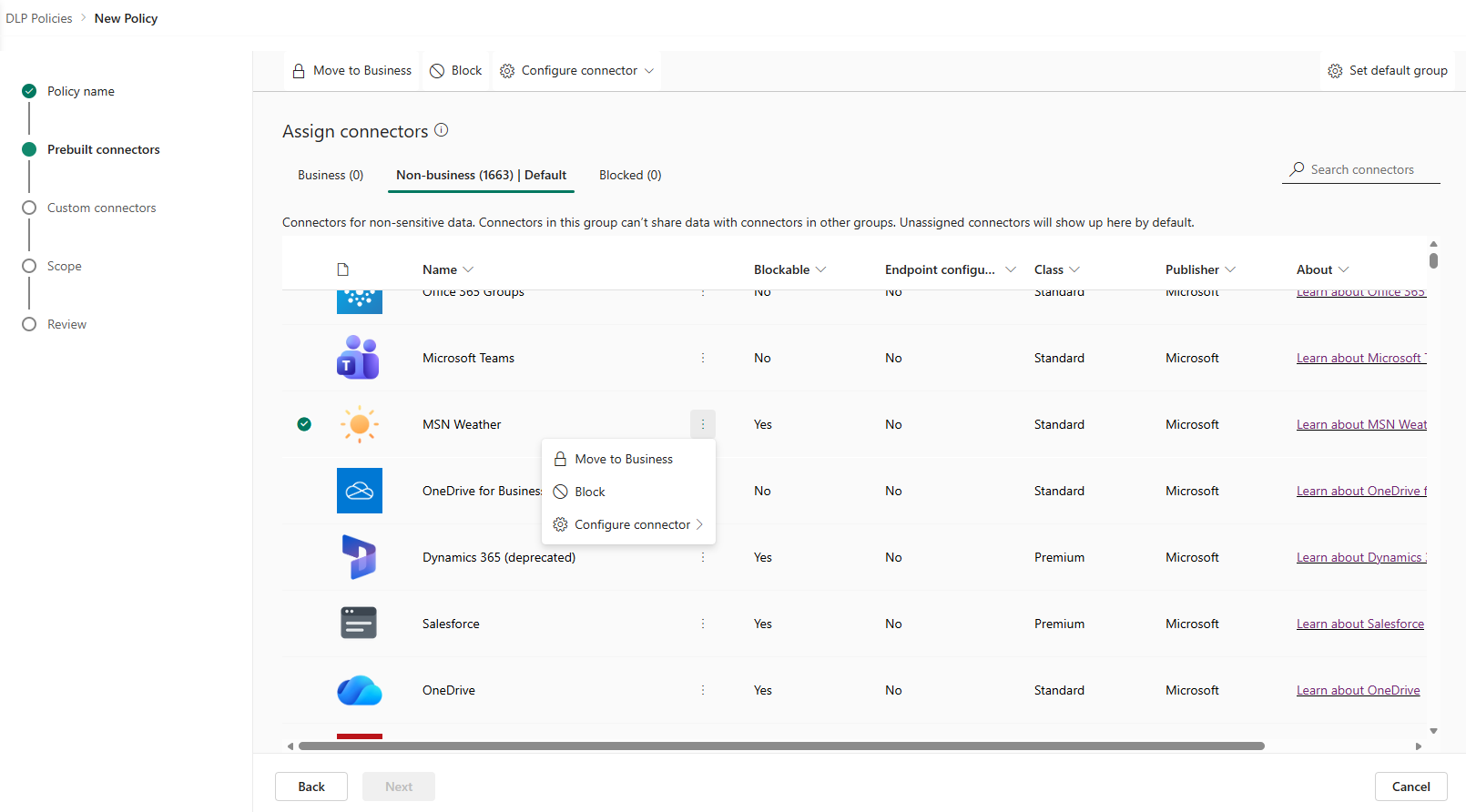1466x812 pixels.
Task: Click Set default group button
Action: 1388,70
